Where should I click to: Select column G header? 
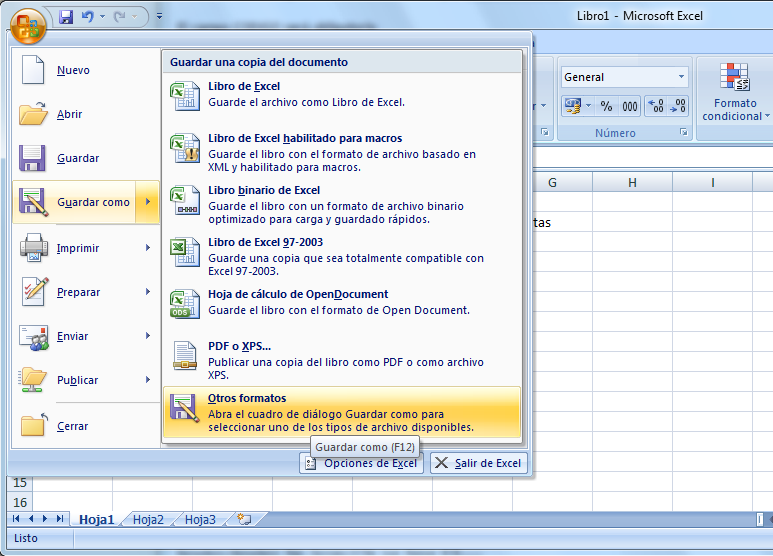click(552, 183)
